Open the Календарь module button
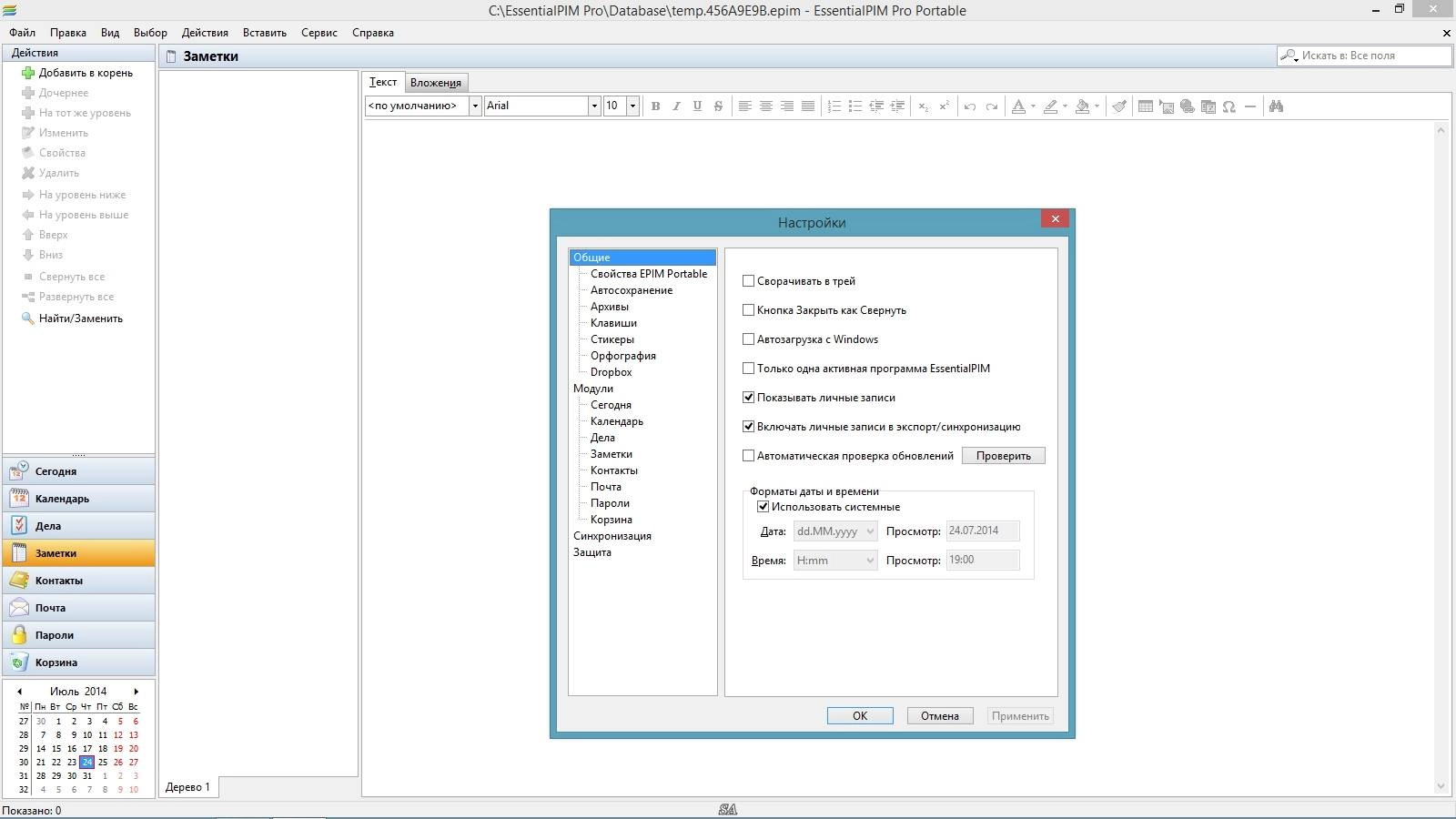The image size is (1456, 819). (79, 499)
